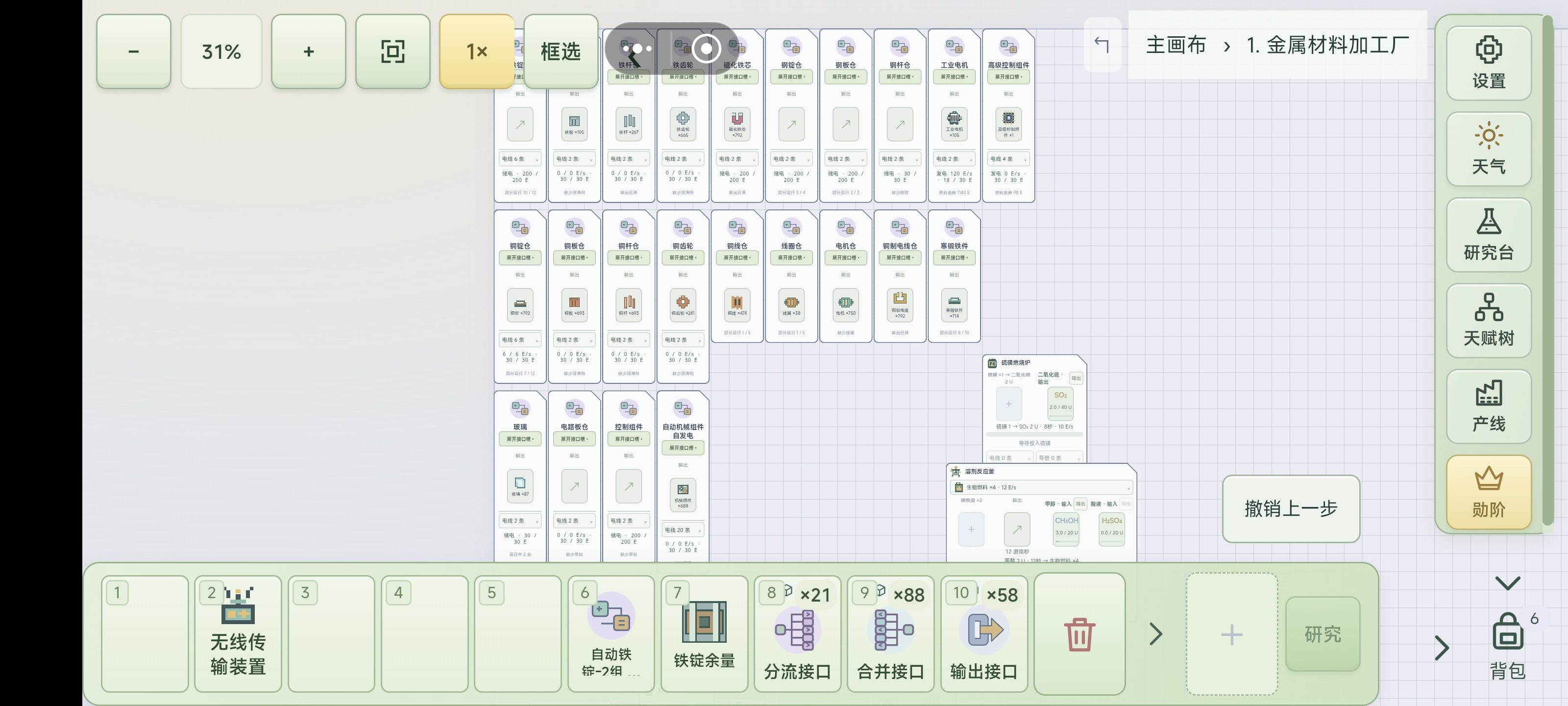Screen dimensions: 1568x706
Task: Click the back arrow beside 主画布
Action: 1102,45
